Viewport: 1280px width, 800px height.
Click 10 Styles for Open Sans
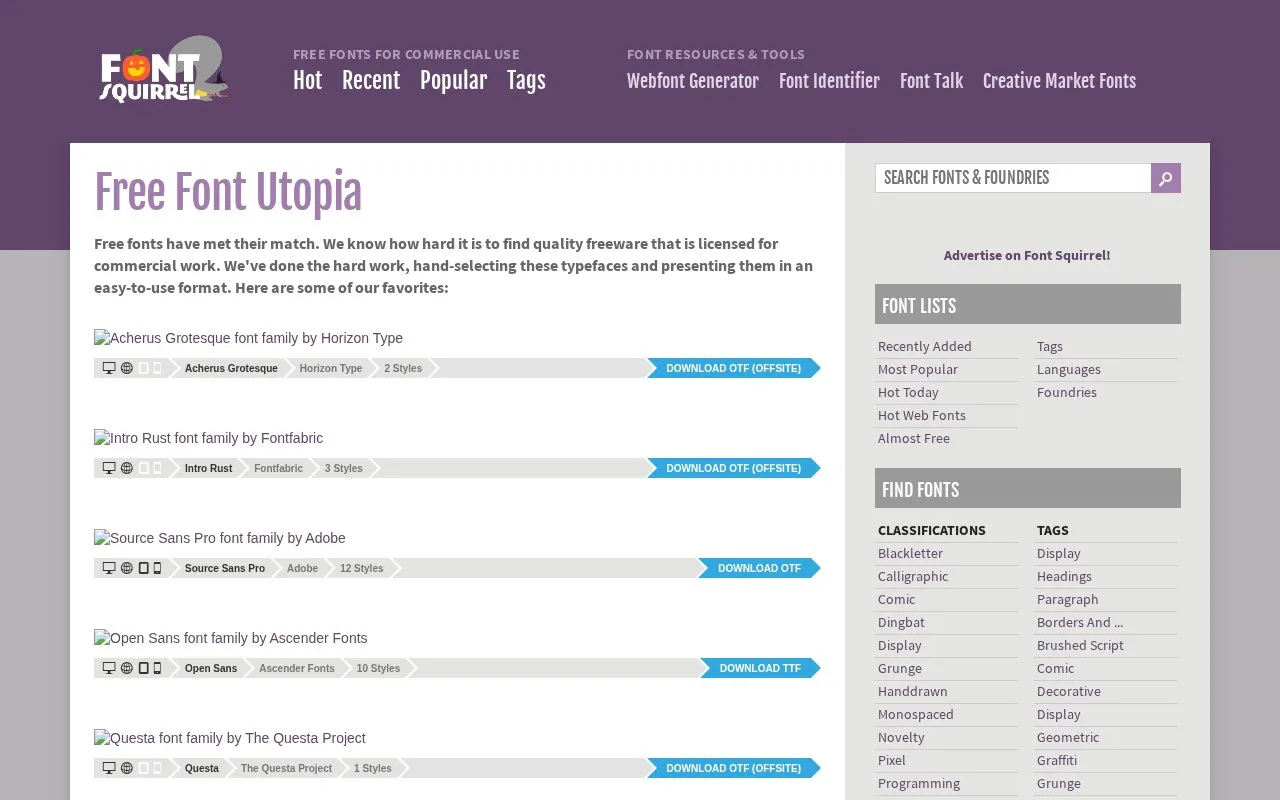(x=378, y=668)
